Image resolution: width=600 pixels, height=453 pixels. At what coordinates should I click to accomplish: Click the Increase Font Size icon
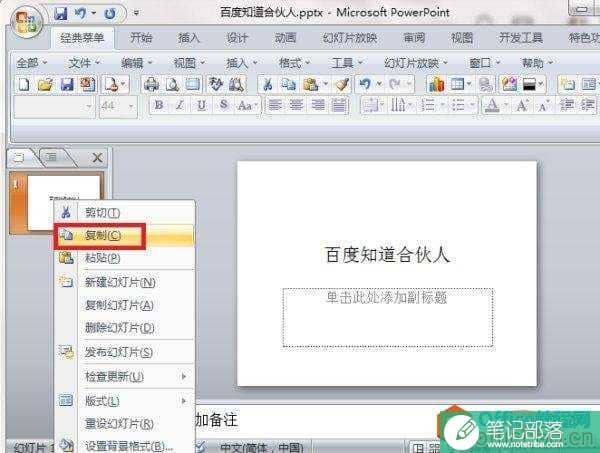(522, 105)
